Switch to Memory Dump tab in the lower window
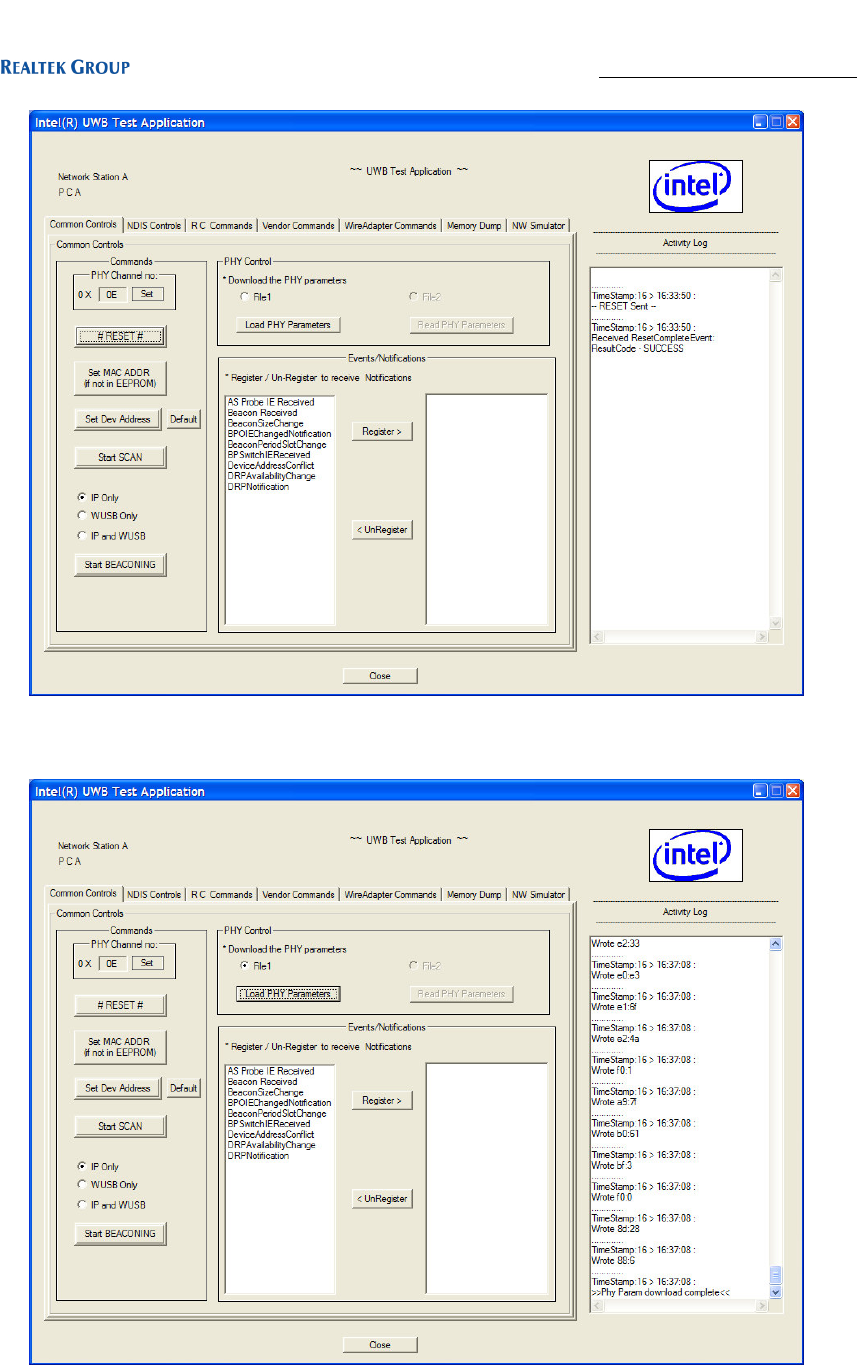This screenshot has height=1365, width=857. click(x=474, y=895)
